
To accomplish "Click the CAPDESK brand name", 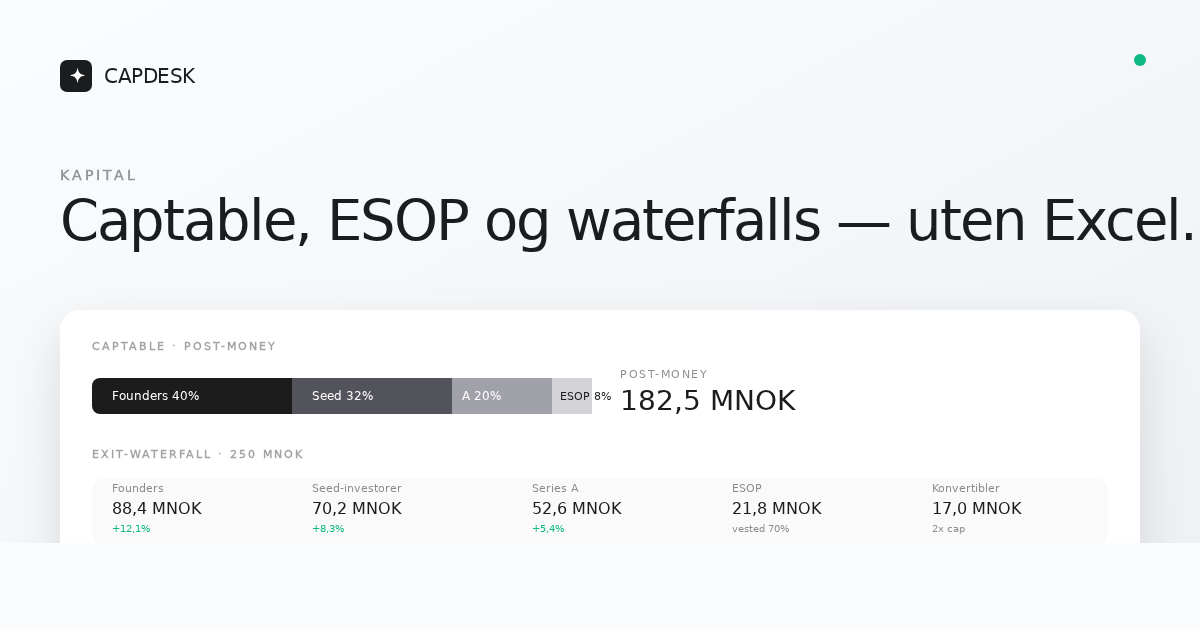I will tap(149, 76).
